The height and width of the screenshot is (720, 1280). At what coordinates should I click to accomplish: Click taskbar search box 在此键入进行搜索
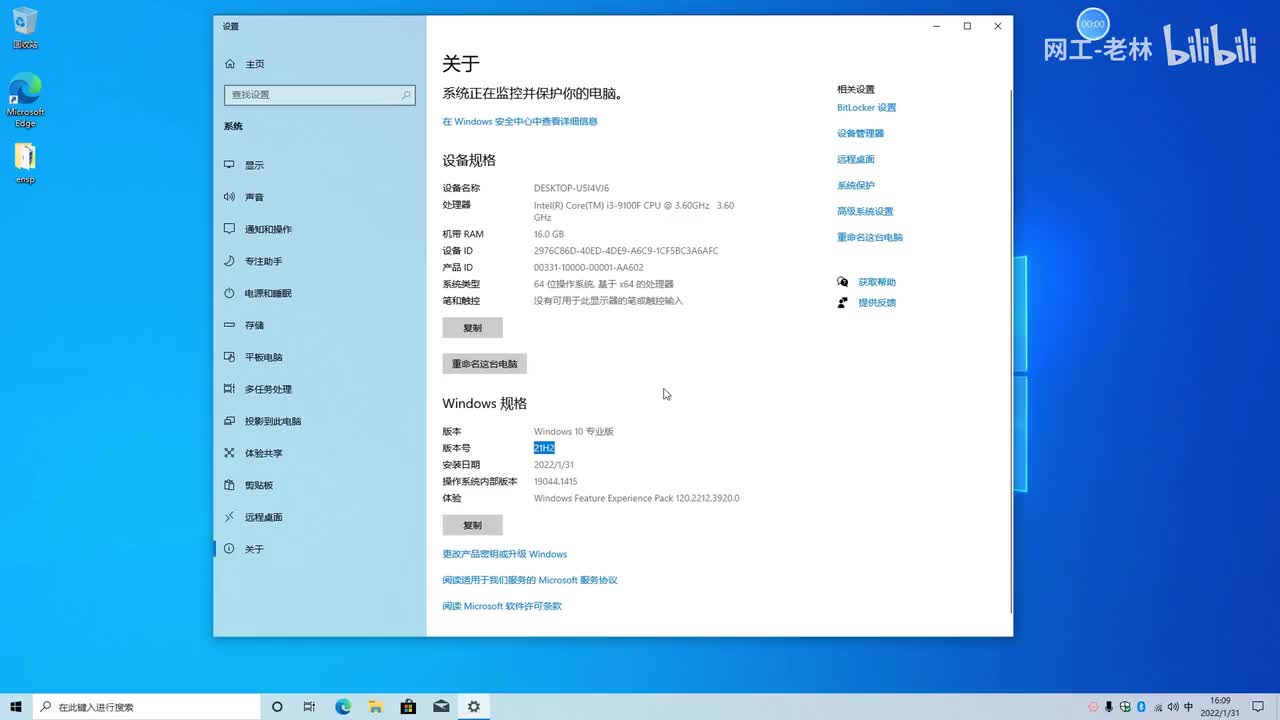click(147, 707)
